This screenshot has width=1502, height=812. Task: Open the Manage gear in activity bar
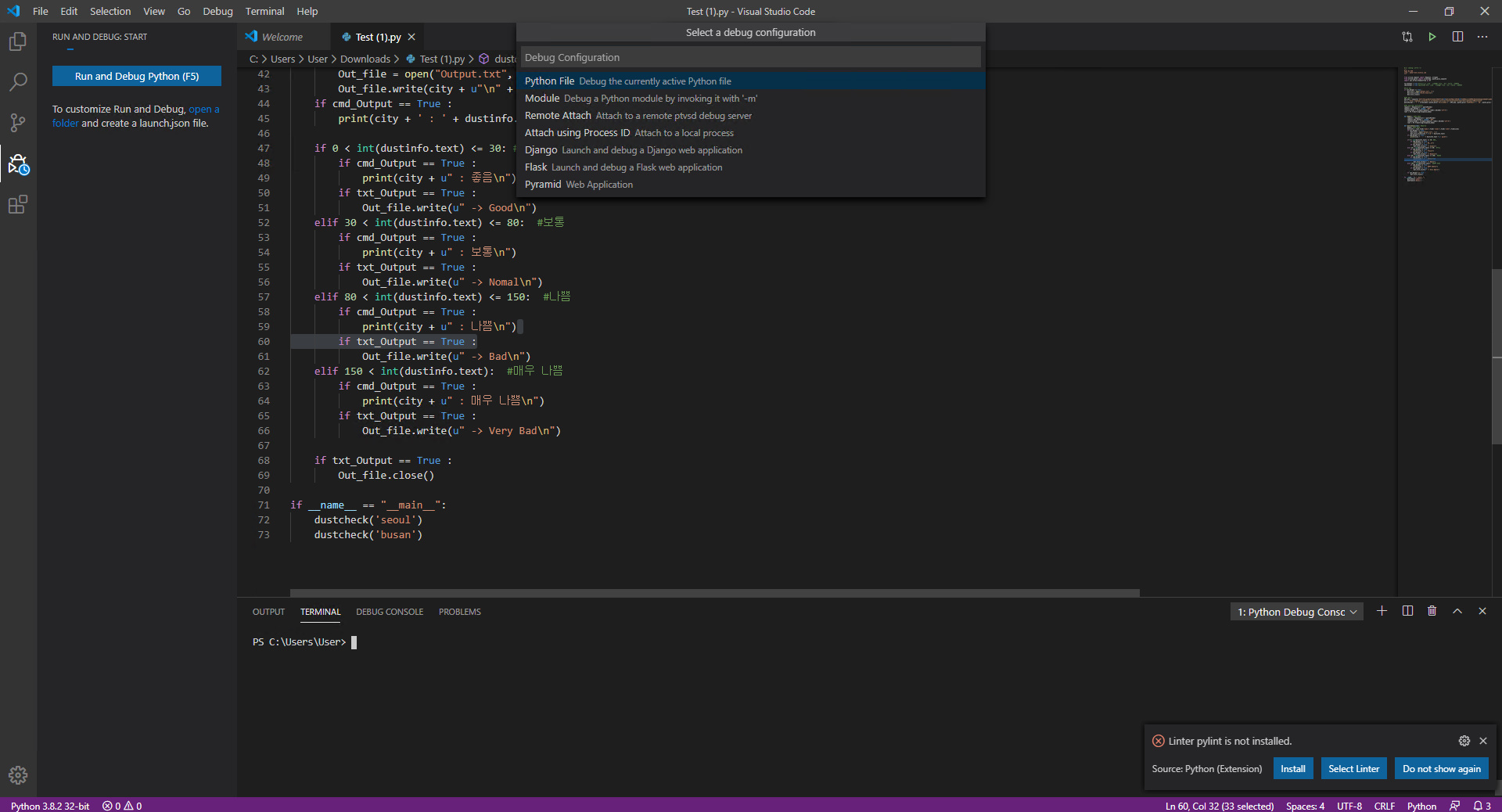click(x=18, y=775)
